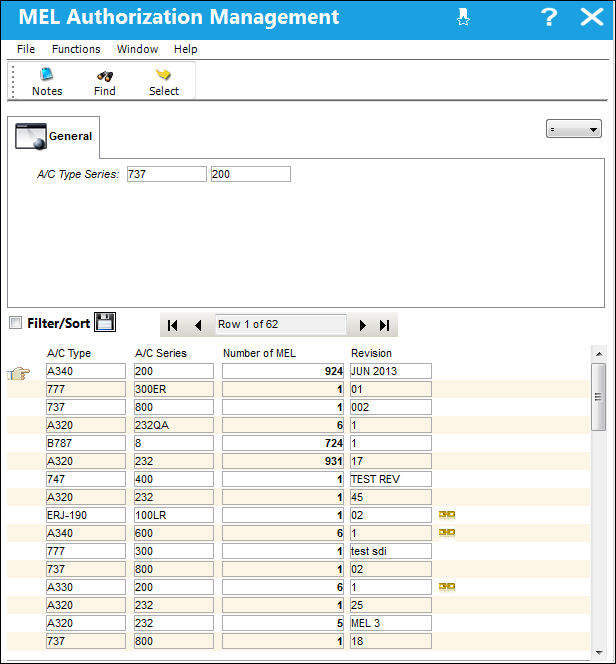The image size is (616, 664).
Task: Open the Help menu
Action: tap(185, 49)
